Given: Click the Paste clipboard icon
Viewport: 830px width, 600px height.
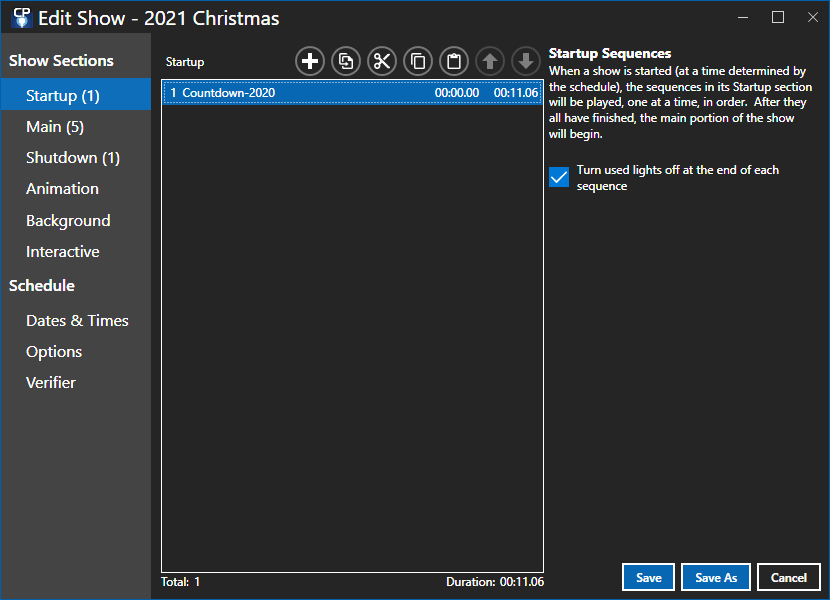Looking at the screenshot, I should pyautogui.click(x=454, y=61).
